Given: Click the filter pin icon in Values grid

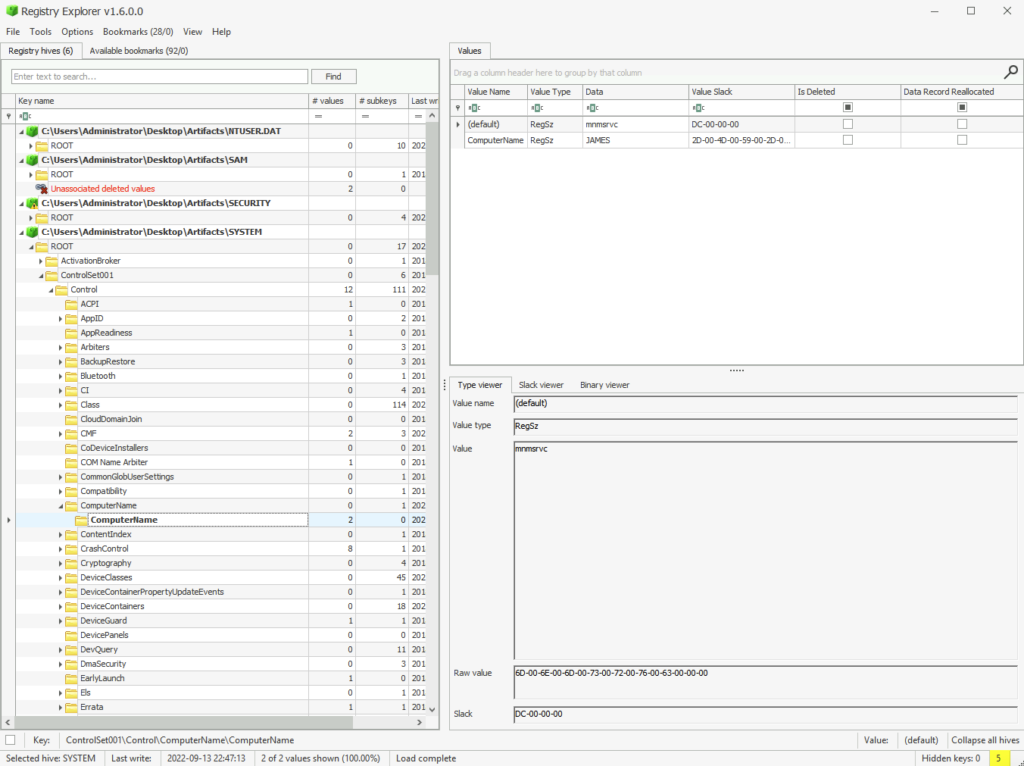Looking at the screenshot, I should 458,108.
